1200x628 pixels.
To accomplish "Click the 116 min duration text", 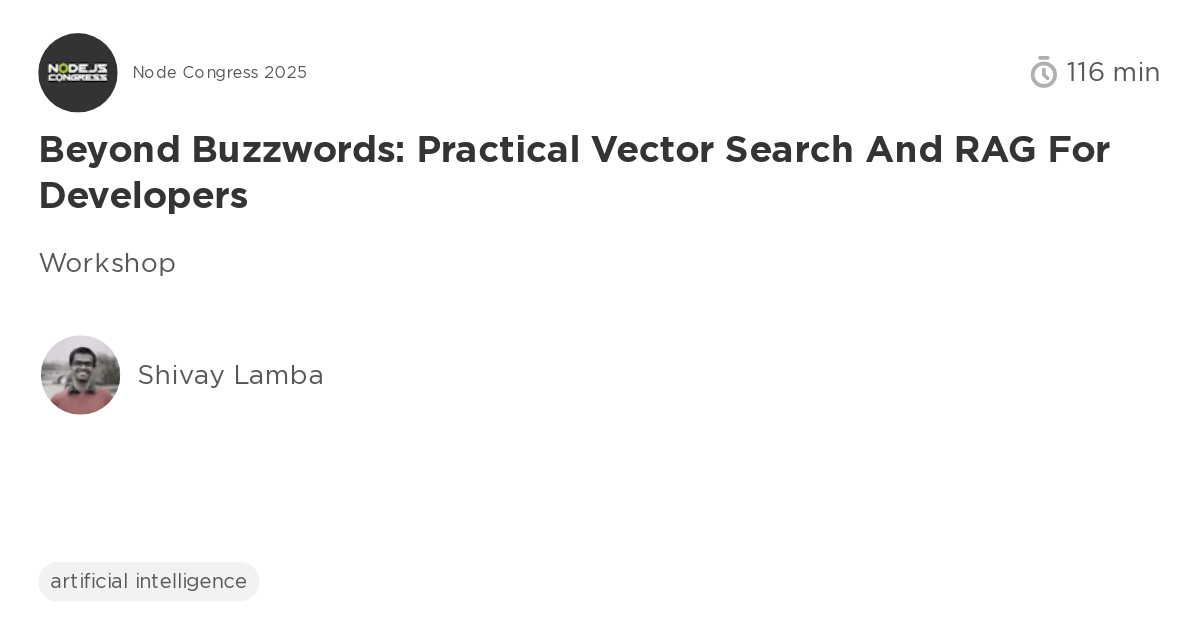I will tap(1113, 72).
